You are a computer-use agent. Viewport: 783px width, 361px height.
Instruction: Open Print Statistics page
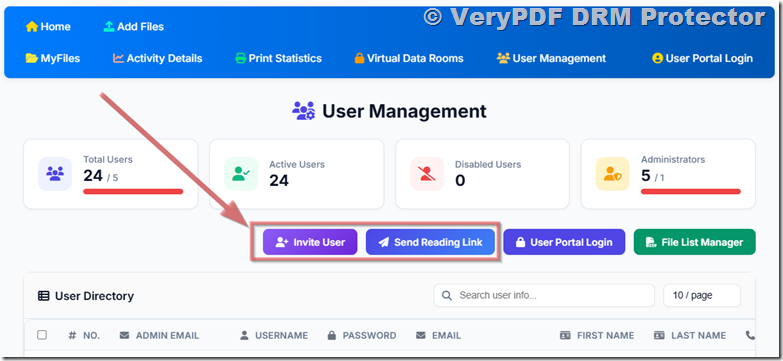coord(278,58)
